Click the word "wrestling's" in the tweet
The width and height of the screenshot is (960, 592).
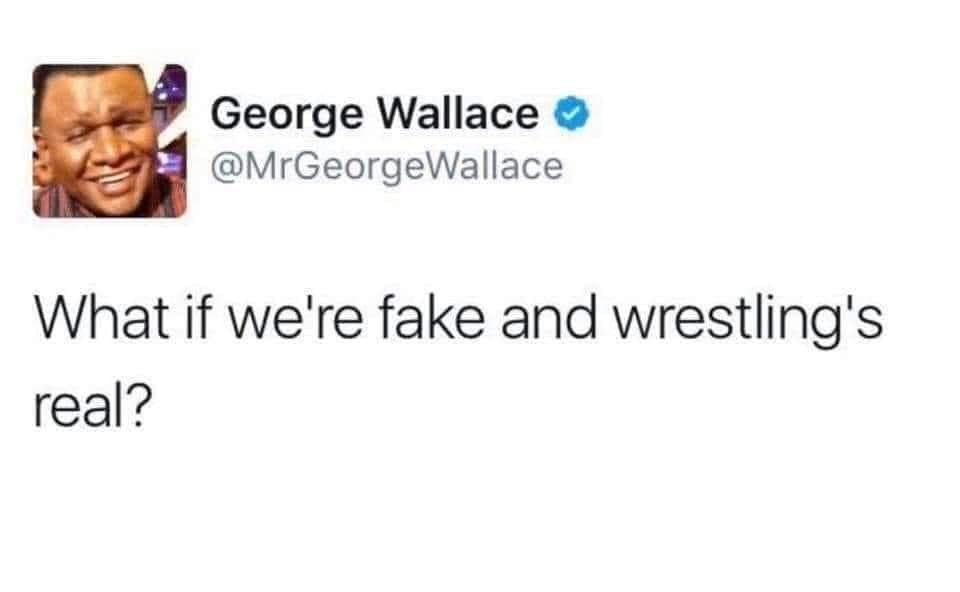pos(749,319)
